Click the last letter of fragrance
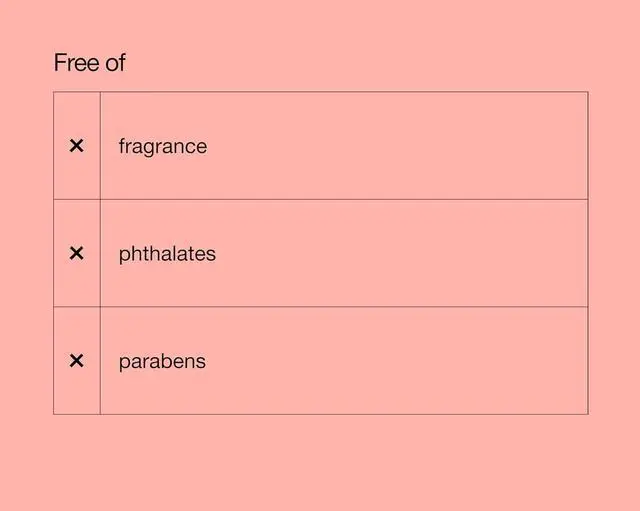Screen dimensions: 640x511 201,147
